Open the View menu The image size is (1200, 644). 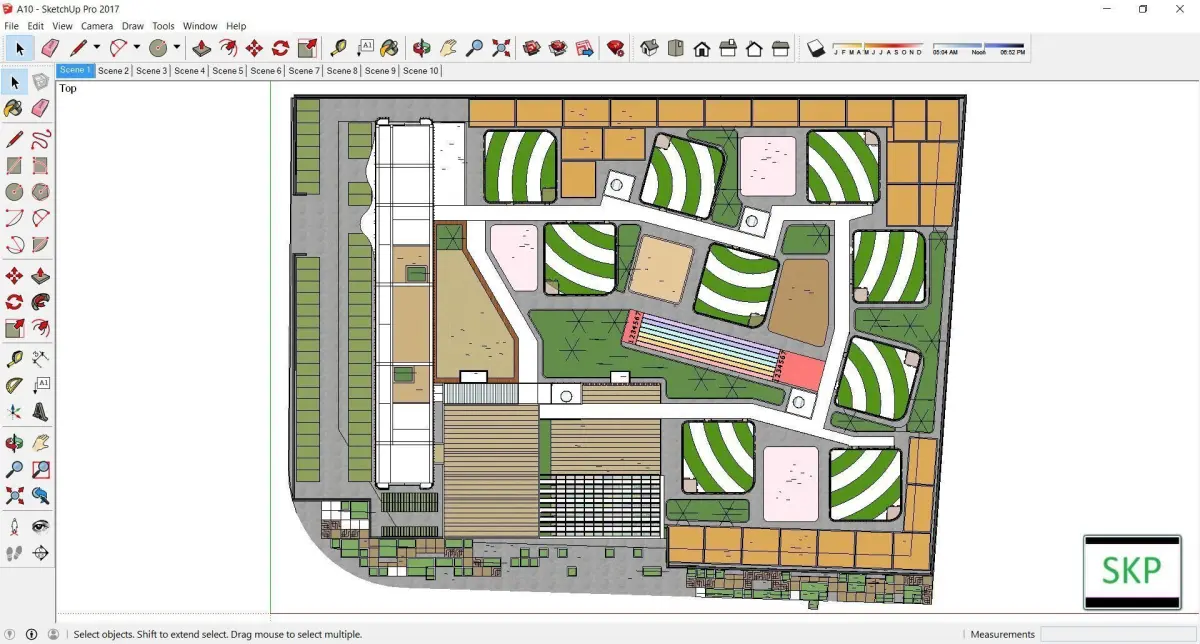pos(62,26)
